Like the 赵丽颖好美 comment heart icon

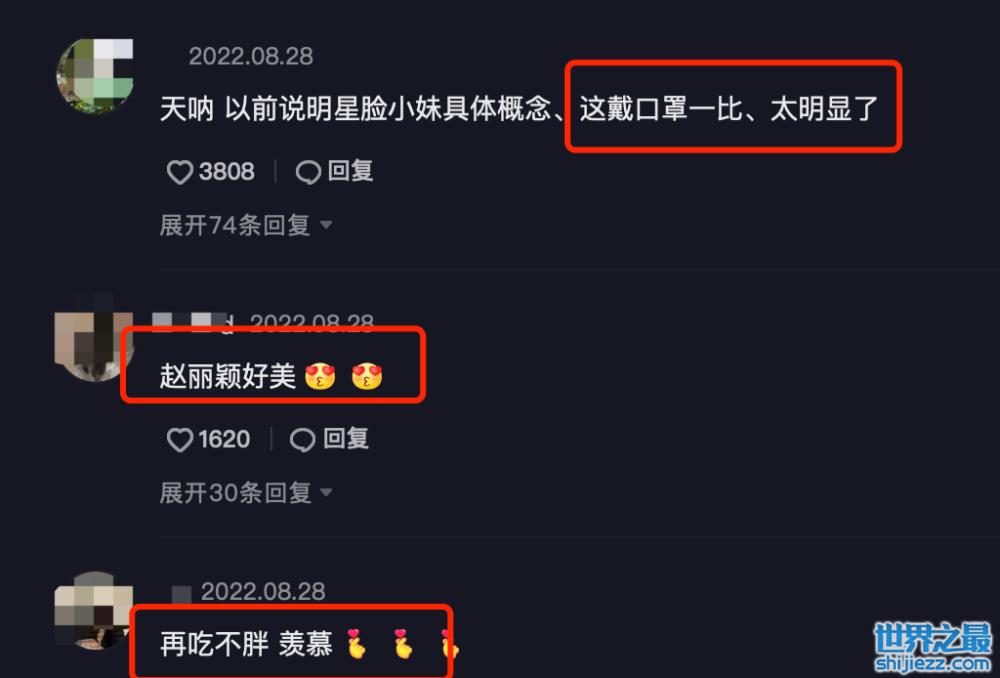point(179,440)
